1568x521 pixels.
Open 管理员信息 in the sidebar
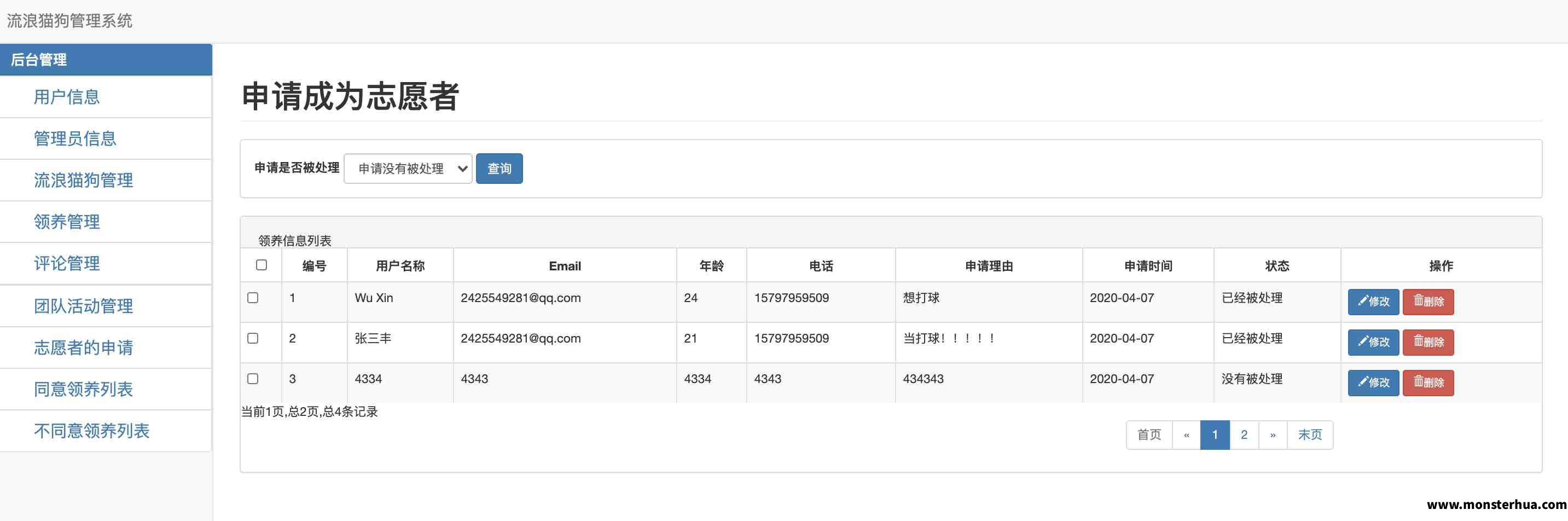(x=106, y=139)
